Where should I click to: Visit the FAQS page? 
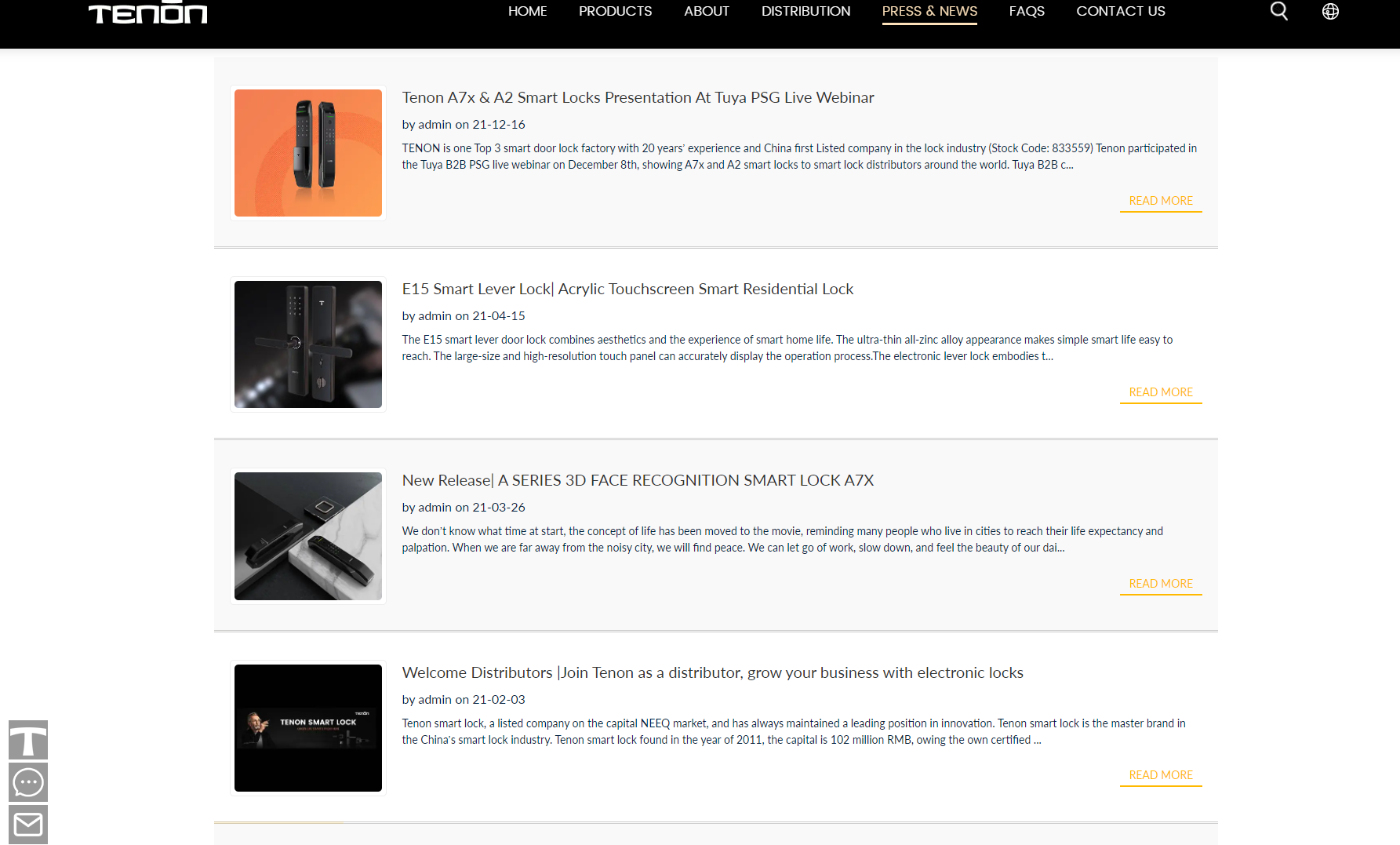pyautogui.click(x=1027, y=11)
